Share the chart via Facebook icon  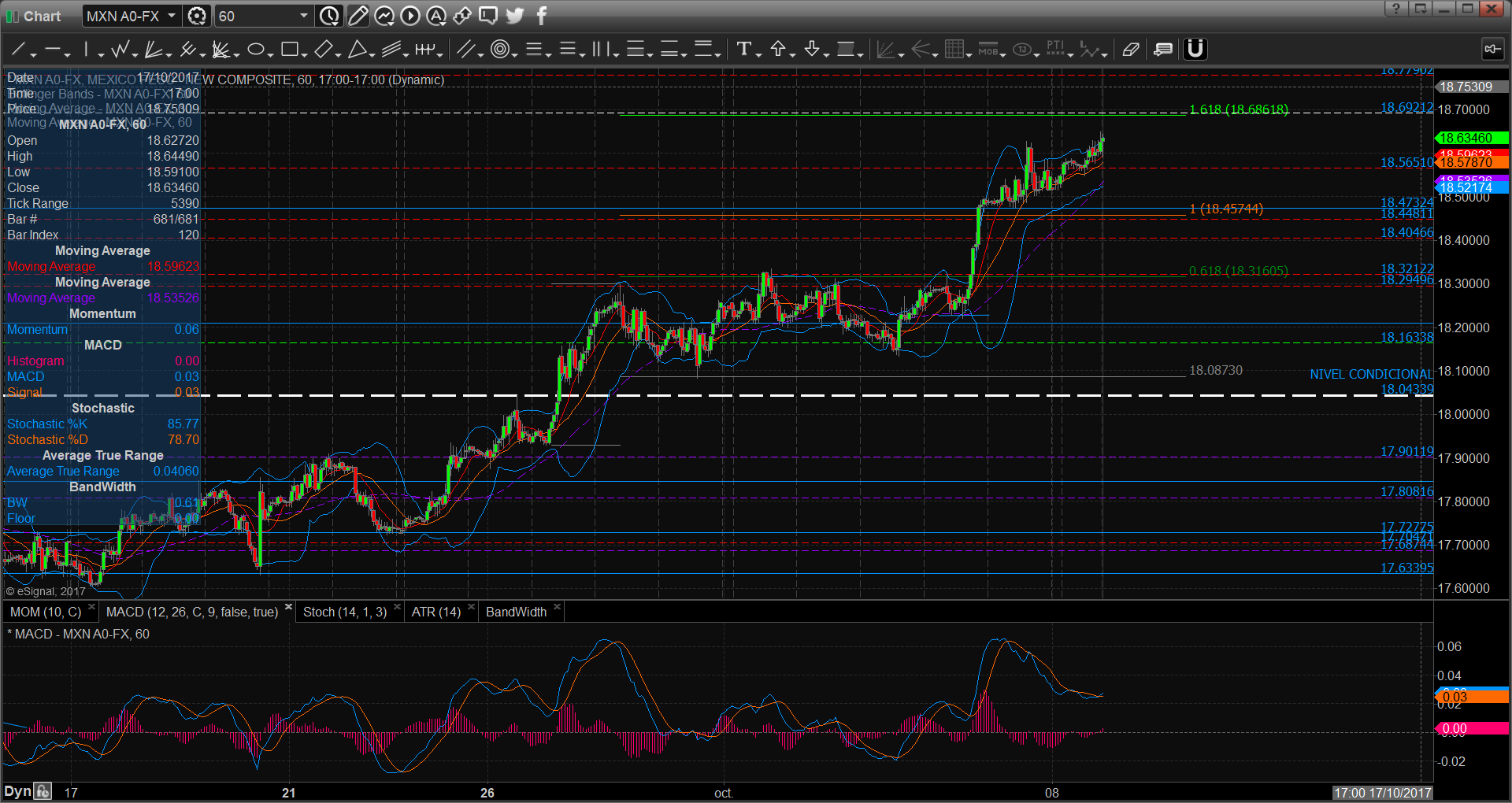542,16
